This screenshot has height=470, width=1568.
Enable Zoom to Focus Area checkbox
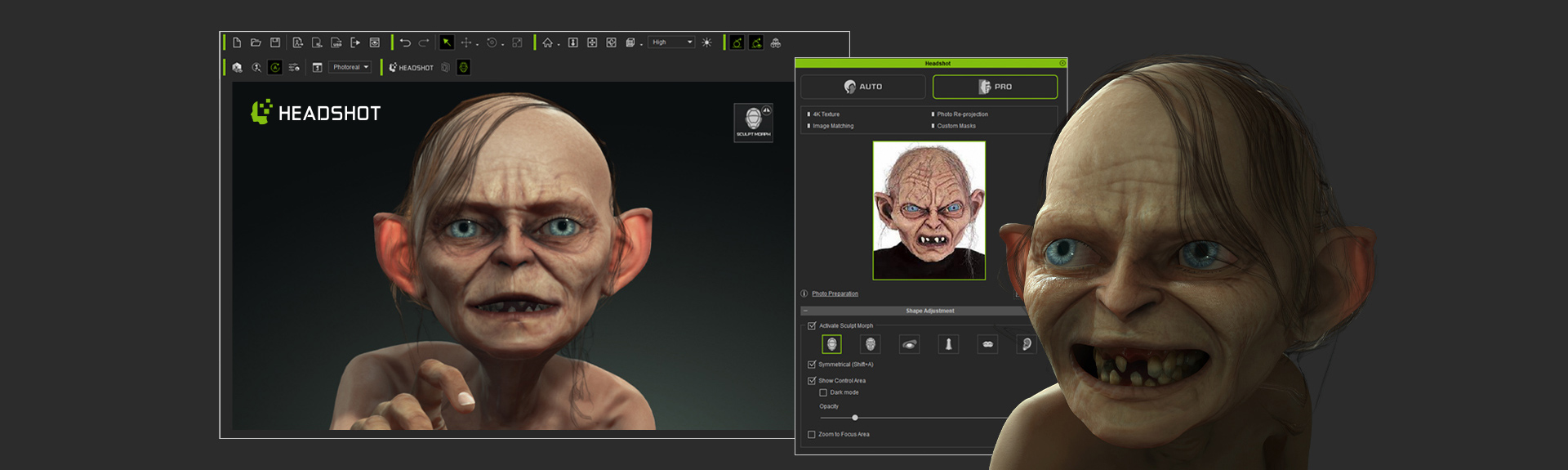(812, 435)
